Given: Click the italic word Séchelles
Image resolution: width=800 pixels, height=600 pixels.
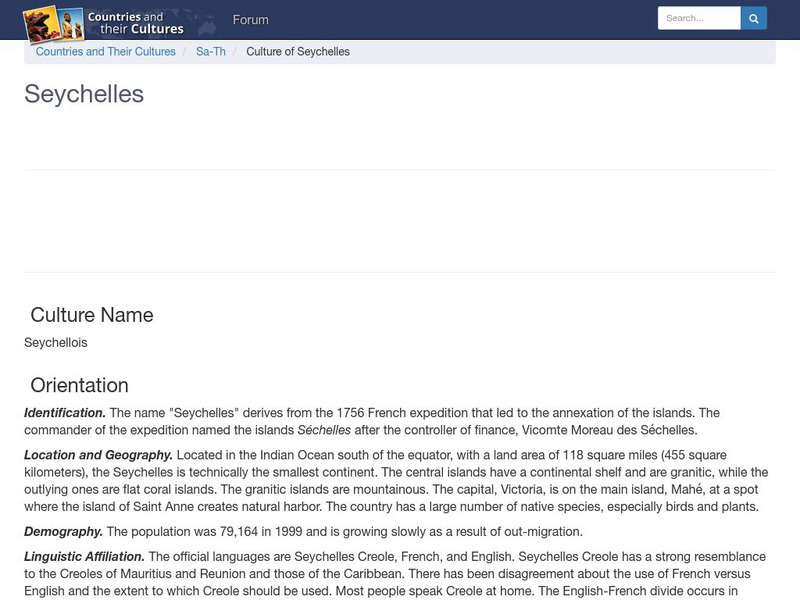Looking at the screenshot, I should (x=324, y=430).
